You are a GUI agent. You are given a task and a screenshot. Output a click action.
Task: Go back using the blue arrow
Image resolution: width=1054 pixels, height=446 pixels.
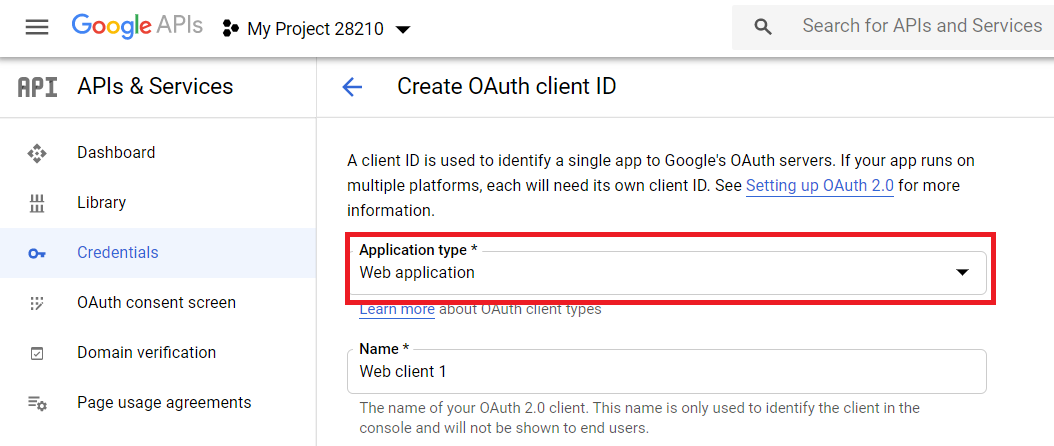352,87
